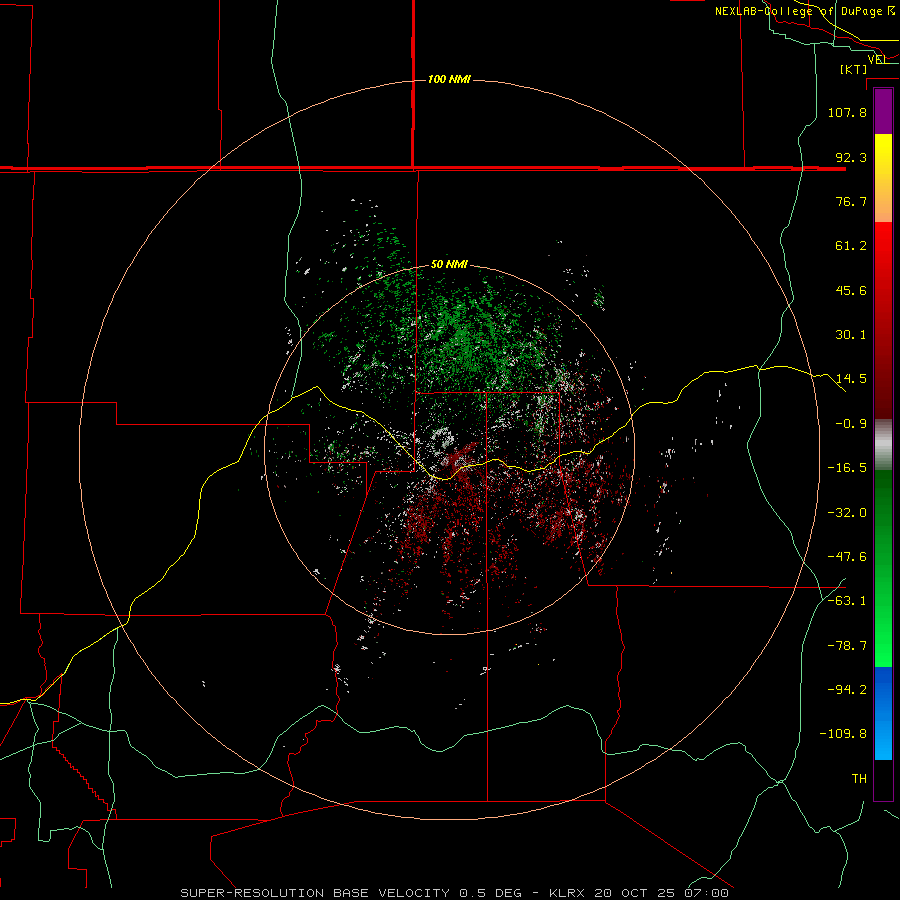The image size is (900, 900).
Task: Click the 107.8 velocity scale value
Action: [847, 112]
